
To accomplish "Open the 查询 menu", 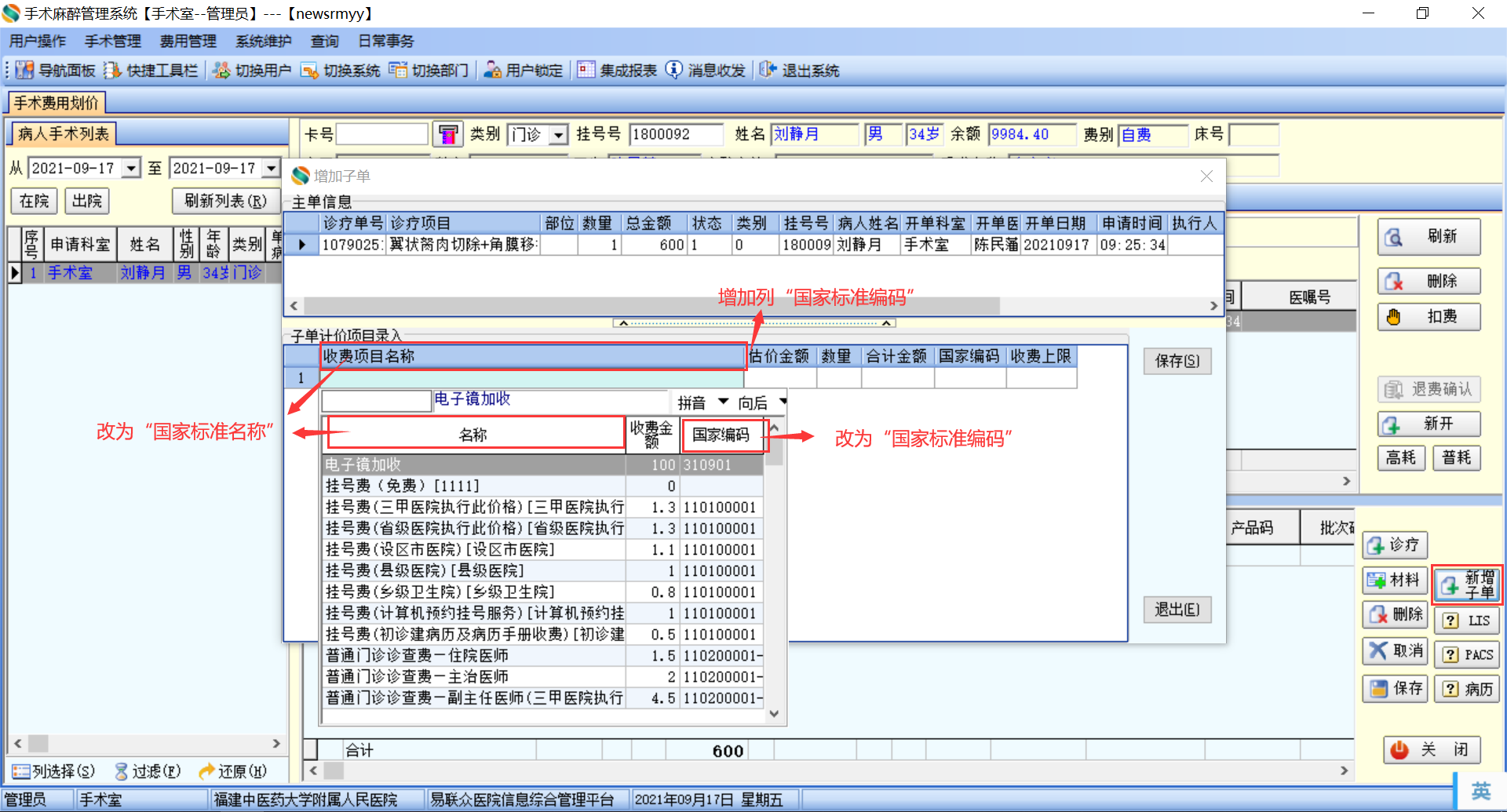I will click(x=325, y=42).
